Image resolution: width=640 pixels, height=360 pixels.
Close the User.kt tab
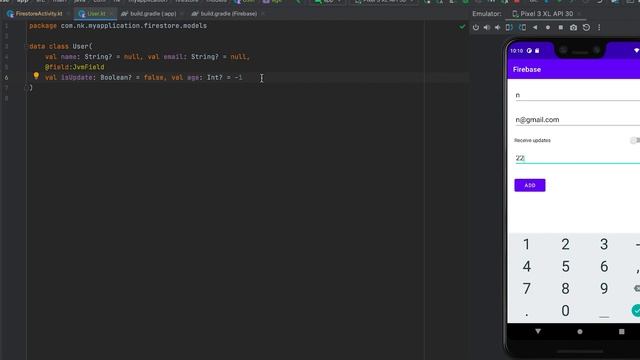click(x=111, y=14)
